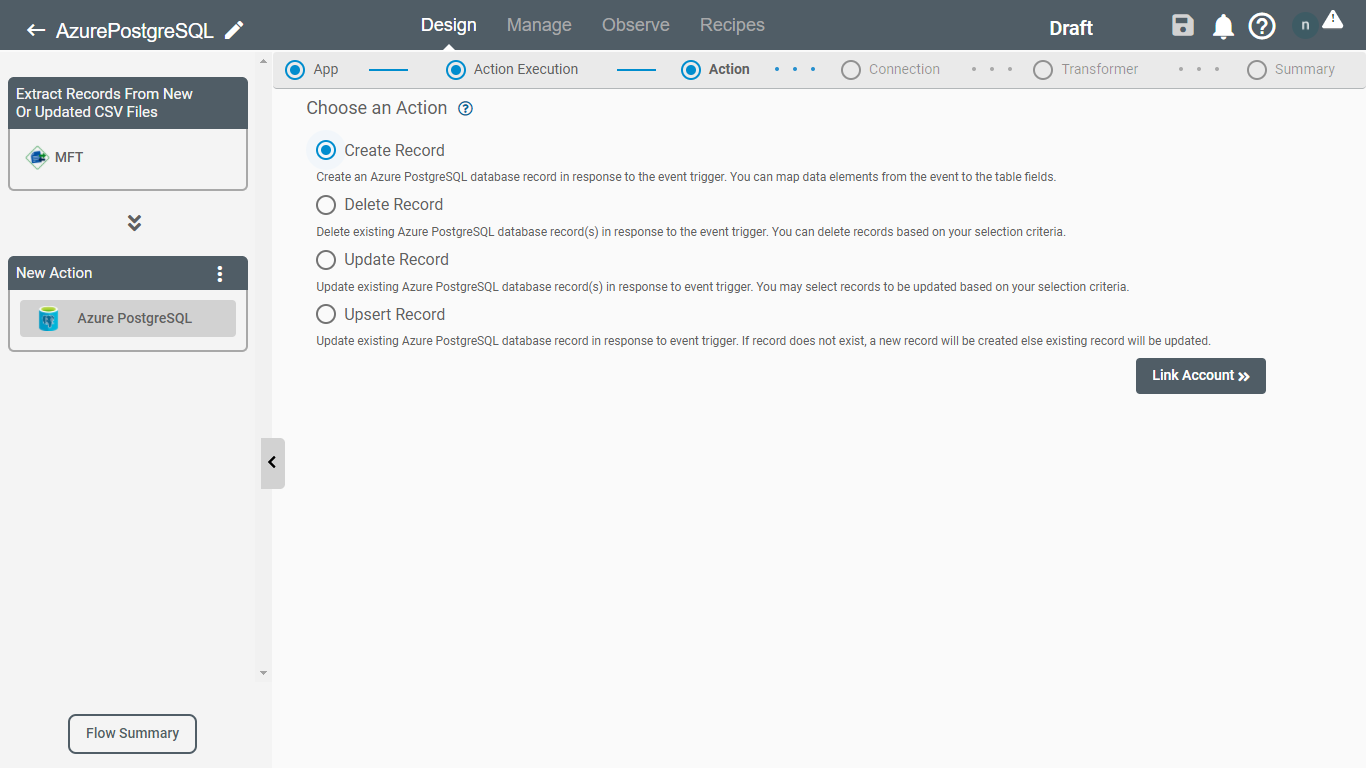
Task: Save the flow with the floppy disk icon
Action: (x=1183, y=26)
